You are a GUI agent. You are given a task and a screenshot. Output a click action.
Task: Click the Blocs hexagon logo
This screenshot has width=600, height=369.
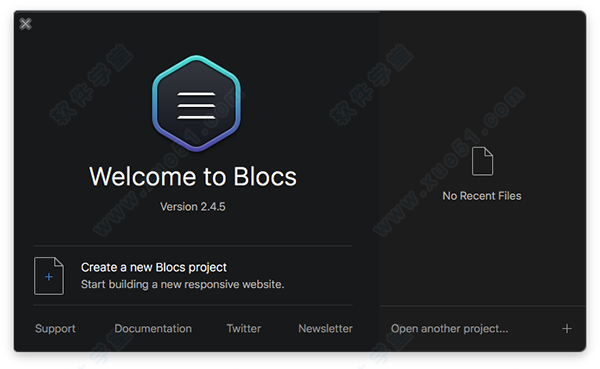[196, 103]
